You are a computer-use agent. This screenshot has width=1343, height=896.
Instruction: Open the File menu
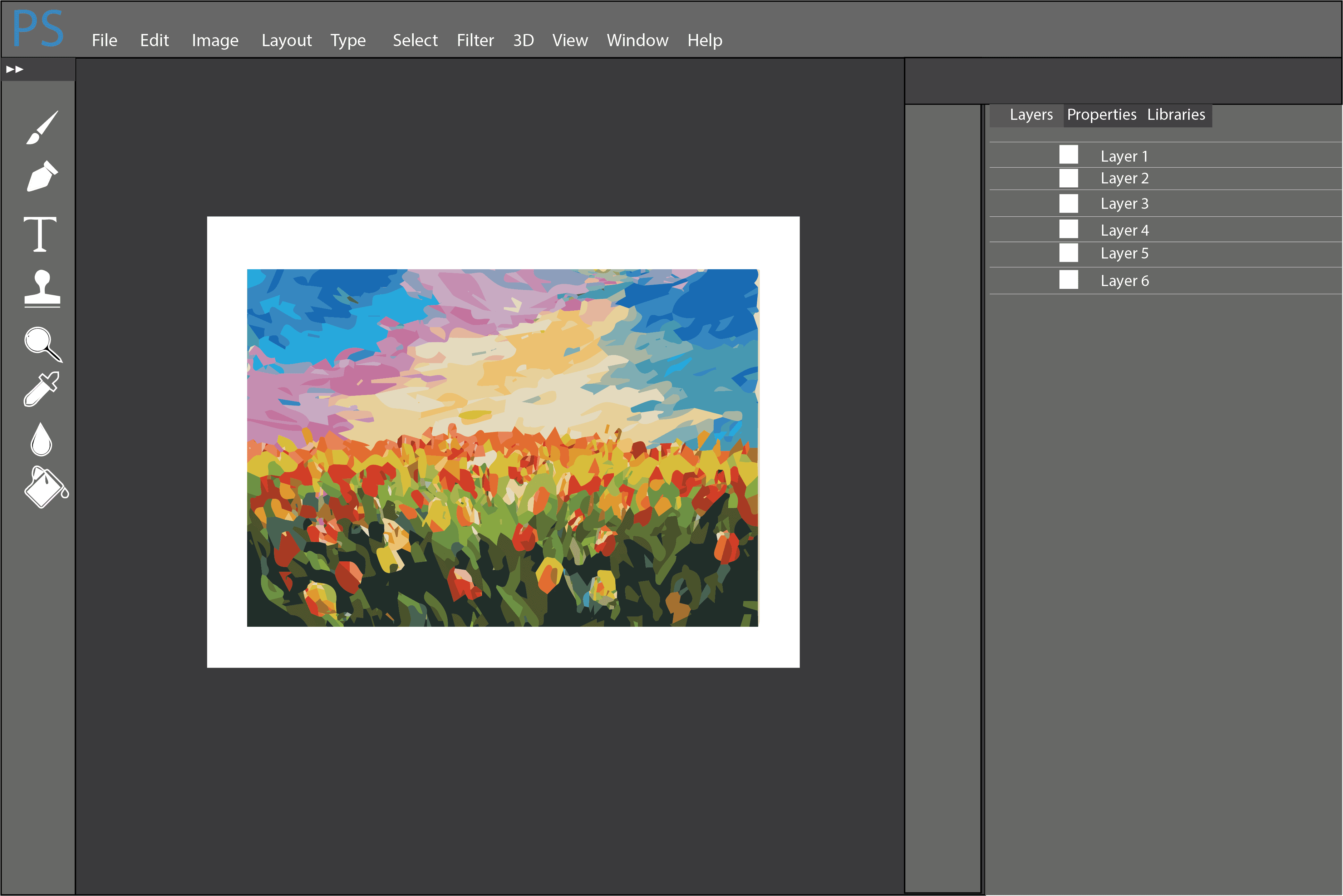pyautogui.click(x=104, y=40)
